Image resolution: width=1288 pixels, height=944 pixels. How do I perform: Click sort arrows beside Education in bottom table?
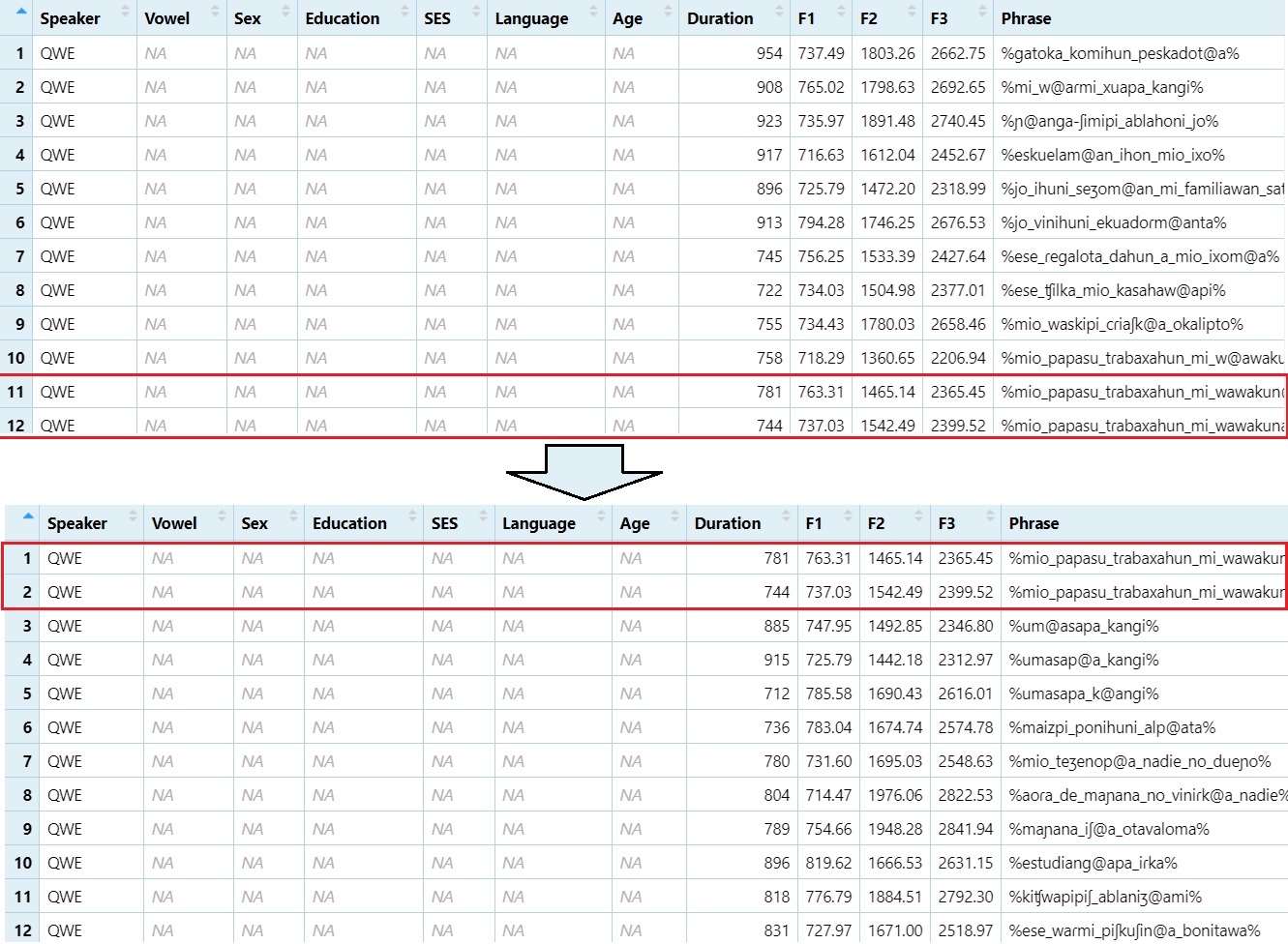(413, 516)
